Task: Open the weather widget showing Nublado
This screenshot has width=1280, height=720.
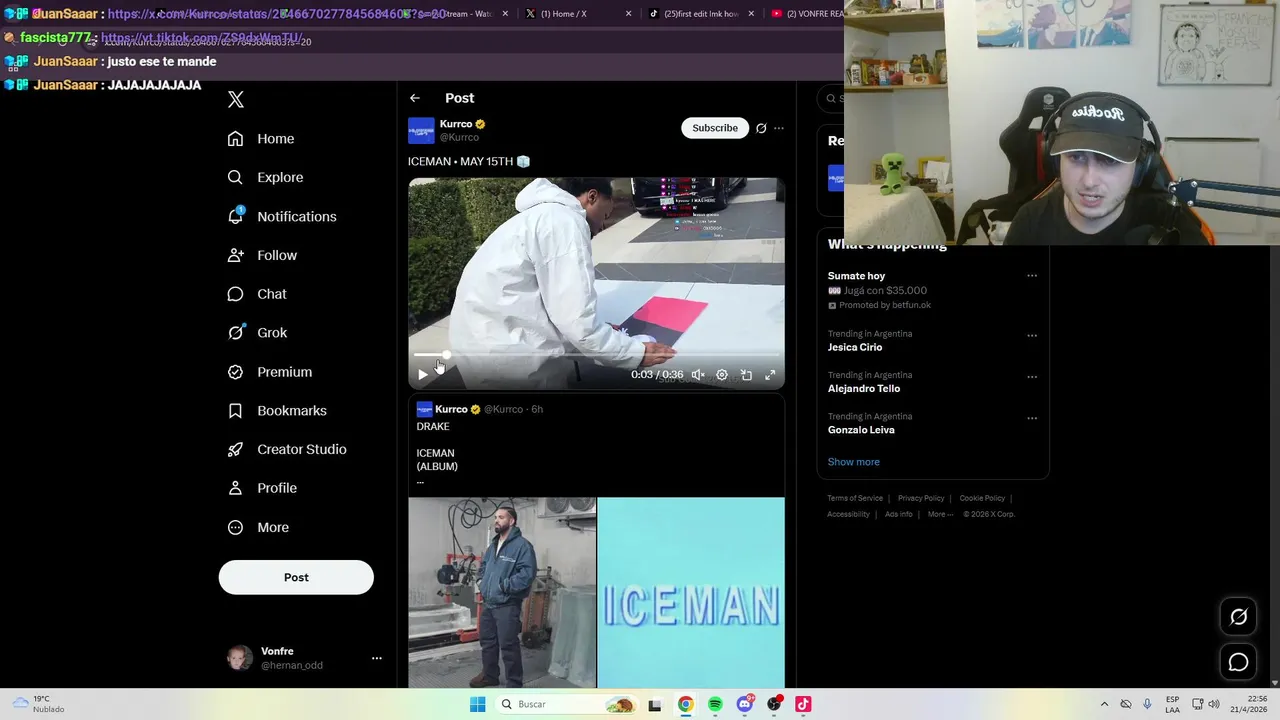Action: point(38,704)
